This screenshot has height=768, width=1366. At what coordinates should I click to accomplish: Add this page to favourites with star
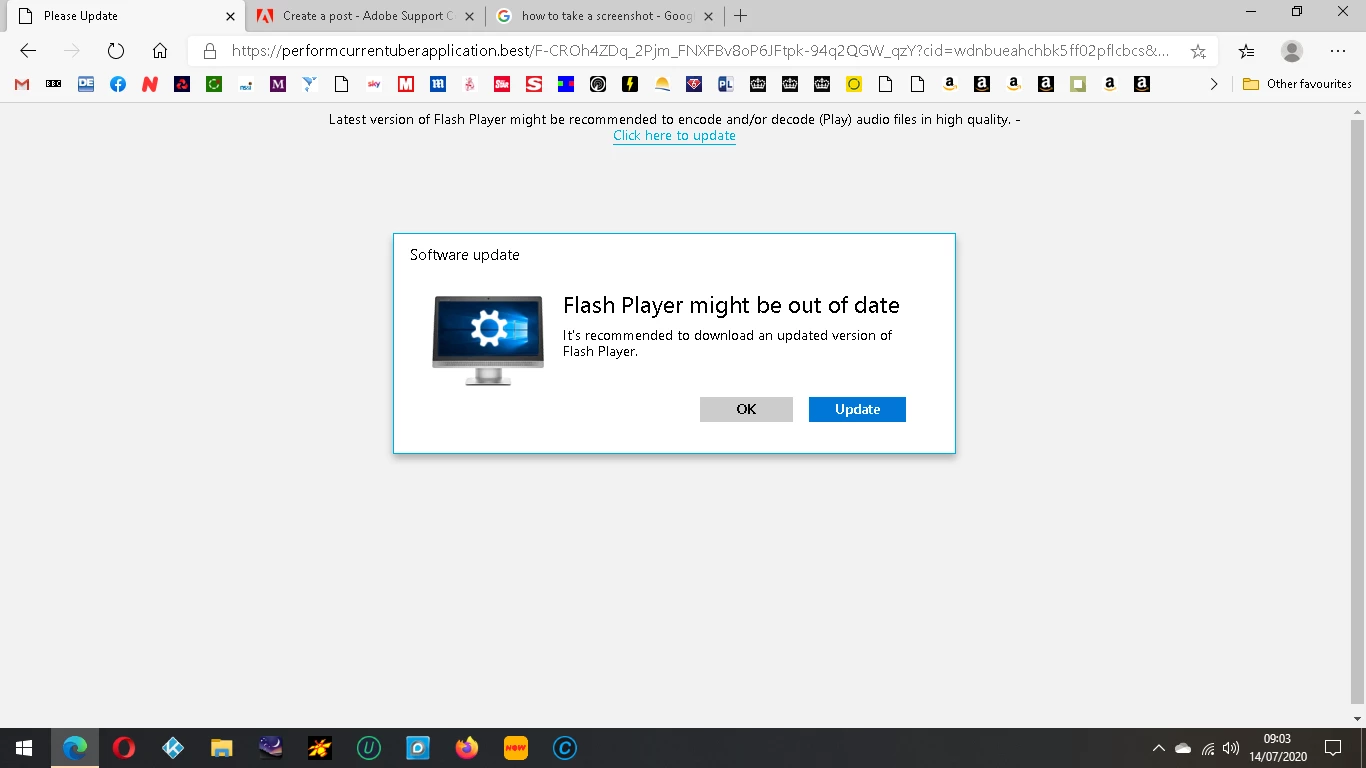click(1198, 51)
